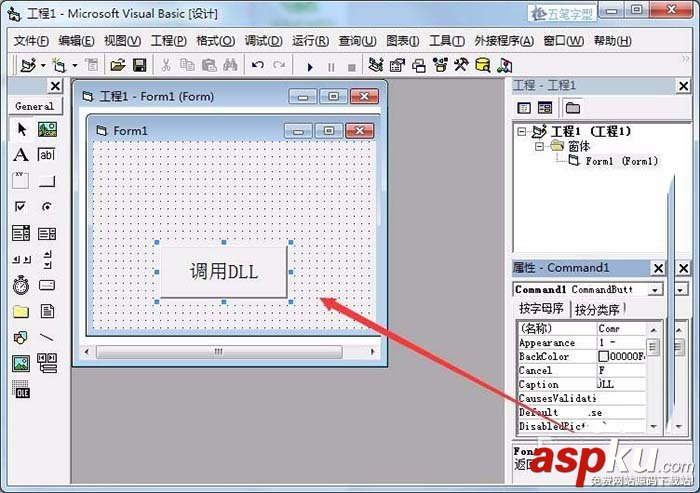Click the Save Project toolbar icon
The height and width of the screenshot is (493, 700).
pos(140,66)
